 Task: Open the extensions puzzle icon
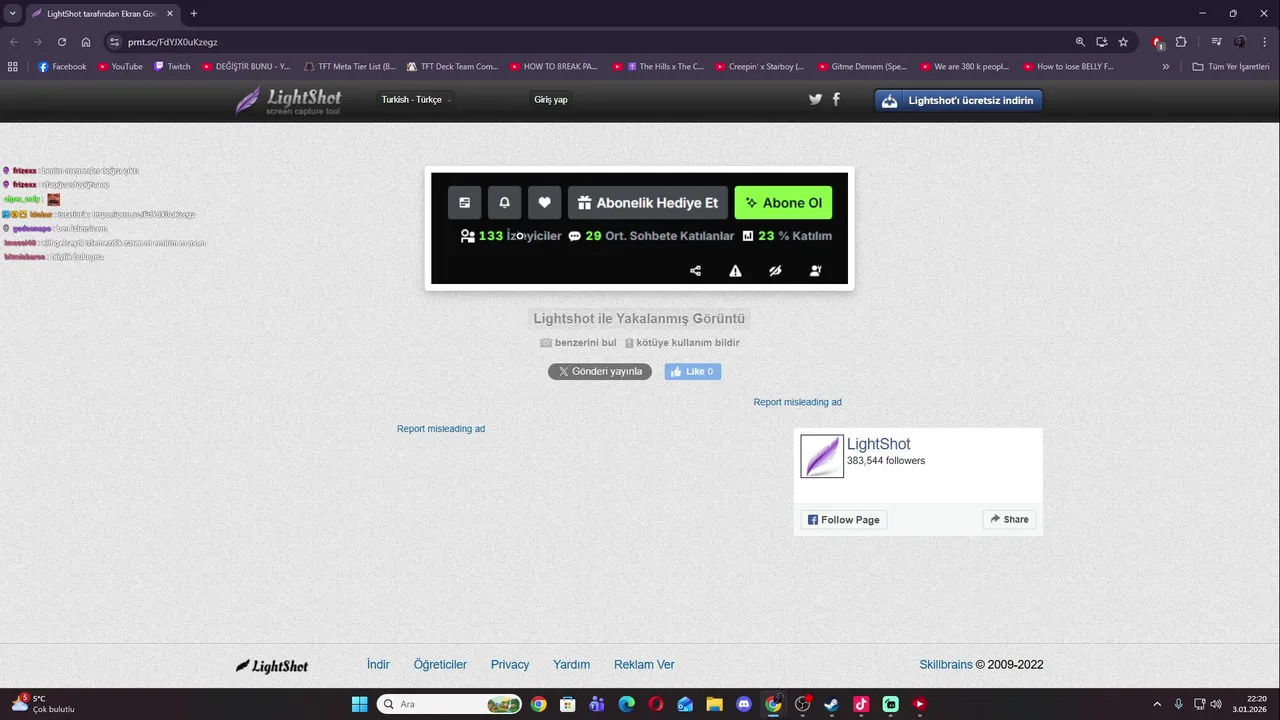click(x=1181, y=42)
